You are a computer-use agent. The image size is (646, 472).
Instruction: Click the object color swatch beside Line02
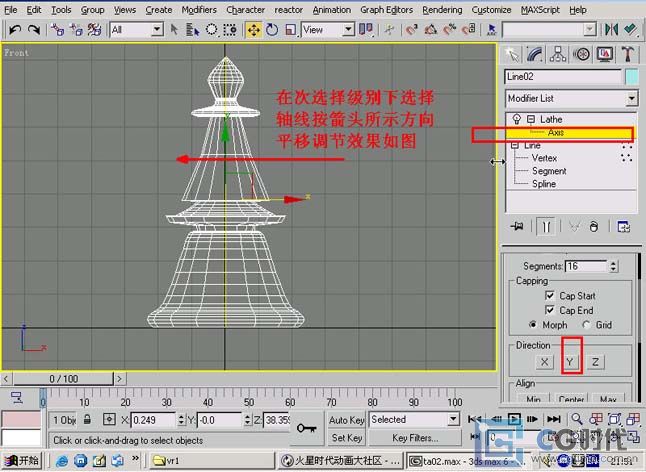click(632, 77)
